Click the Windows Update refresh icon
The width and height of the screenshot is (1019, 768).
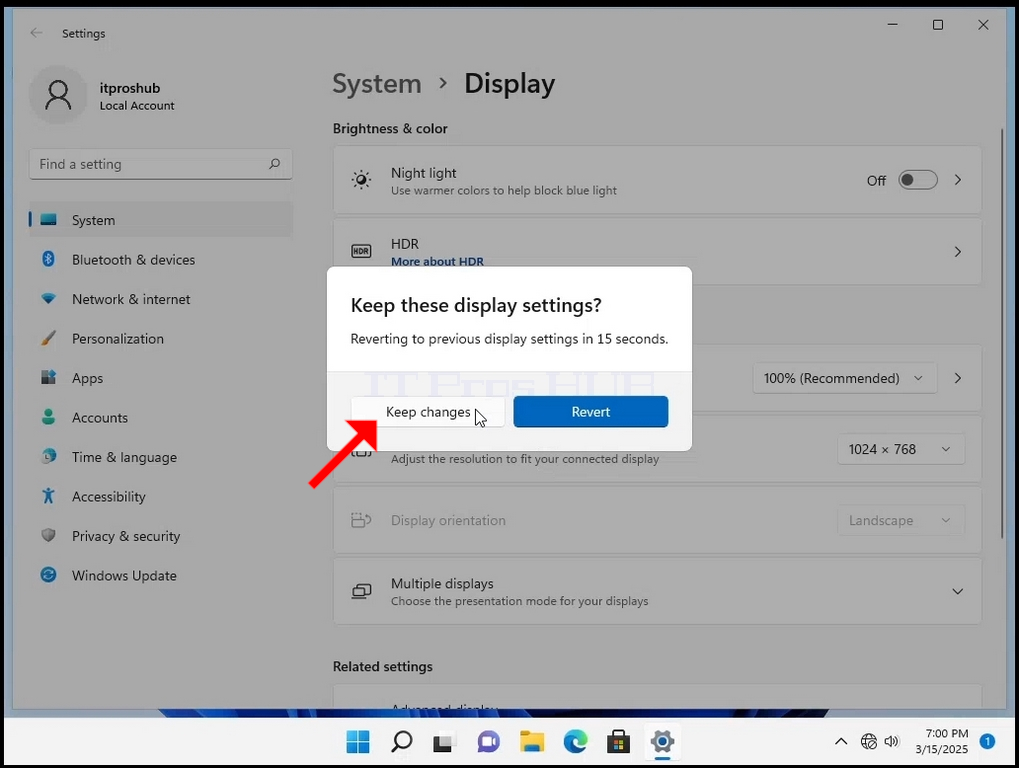tap(48, 575)
